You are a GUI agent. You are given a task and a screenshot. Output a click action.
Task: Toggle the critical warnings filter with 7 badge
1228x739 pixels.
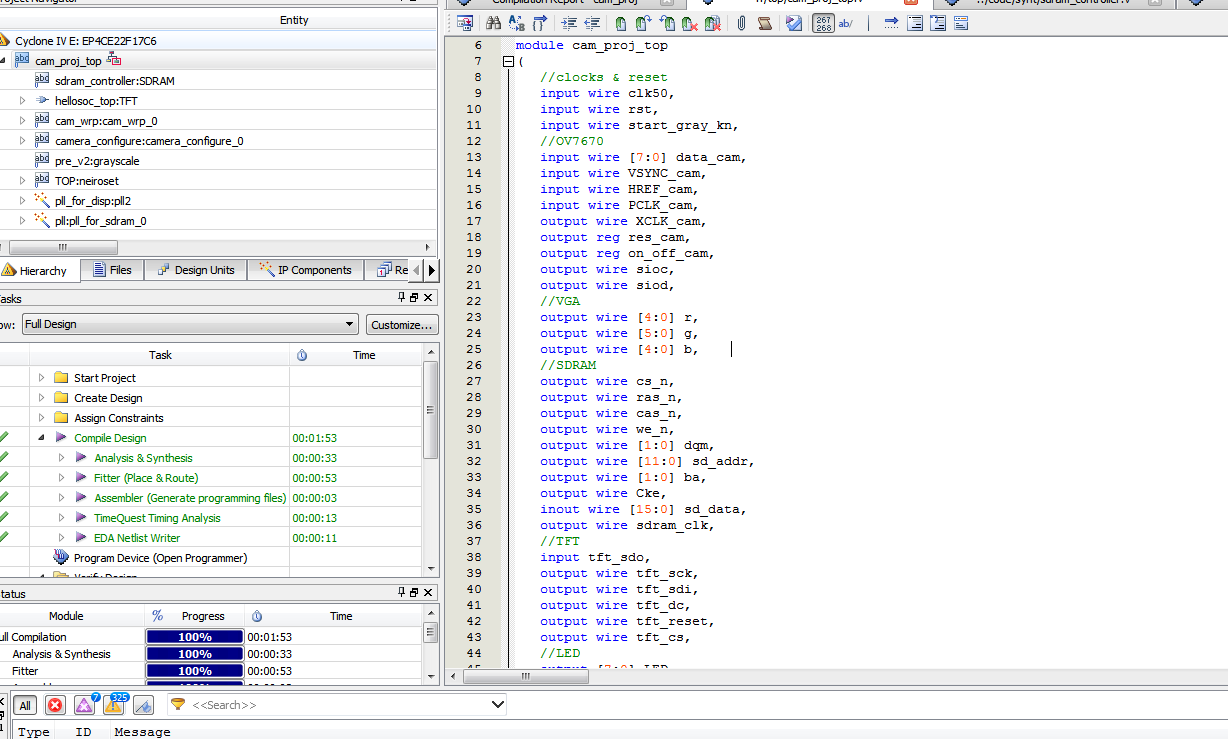[x=85, y=705]
